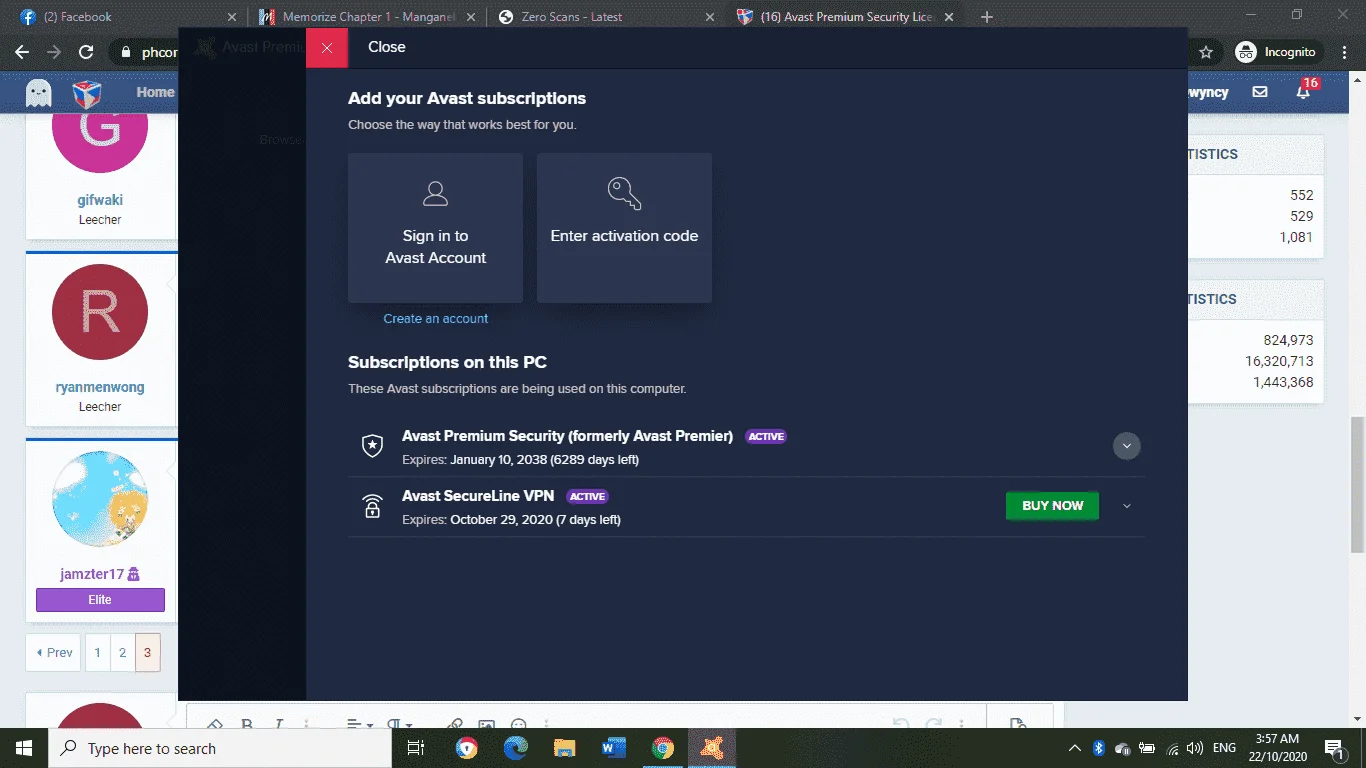Reload the current page
Image resolution: width=1366 pixels, height=768 pixels.
(x=87, y=52)
